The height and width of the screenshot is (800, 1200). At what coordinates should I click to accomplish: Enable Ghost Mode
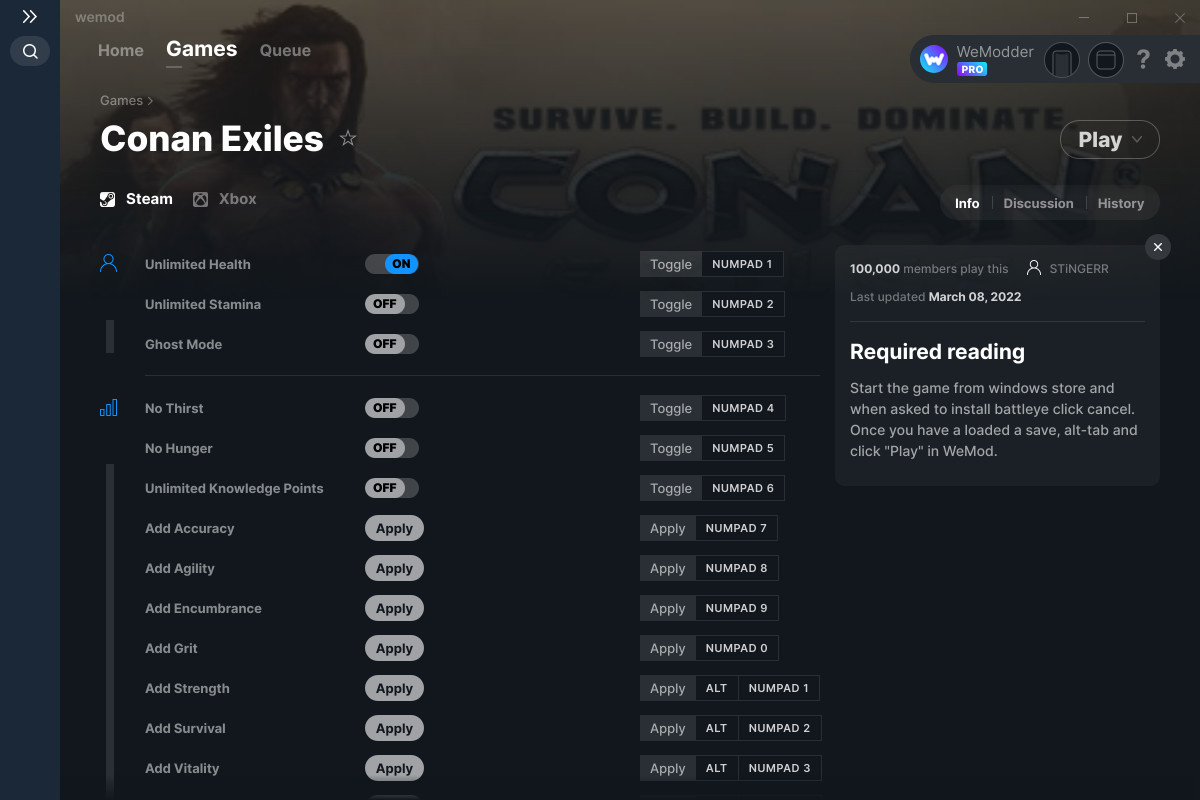(391, 344)
